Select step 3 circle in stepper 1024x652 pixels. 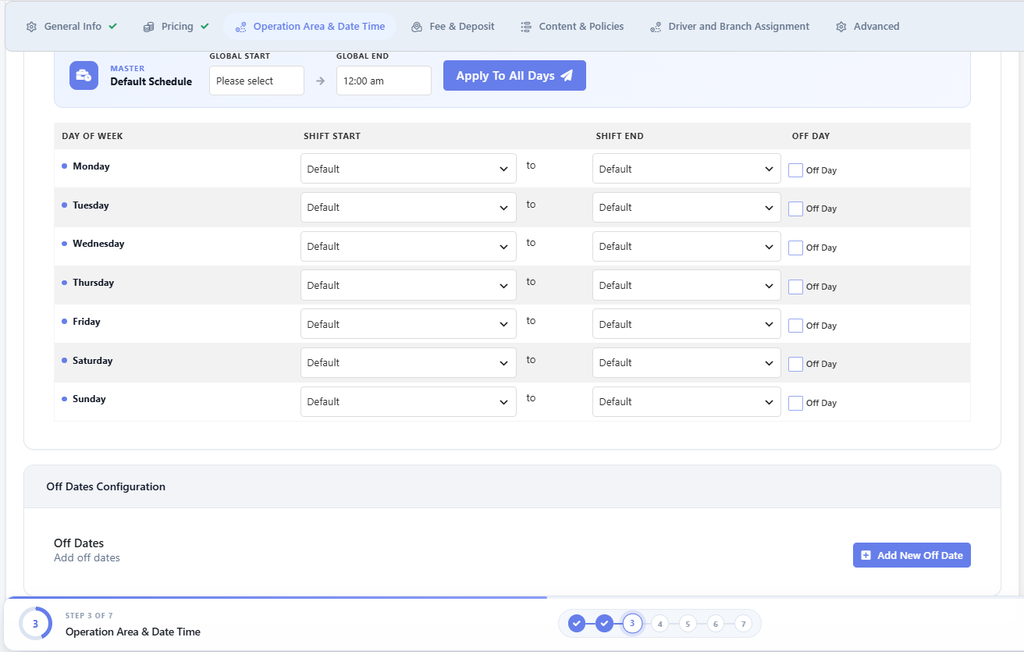[x=632, y=623]
